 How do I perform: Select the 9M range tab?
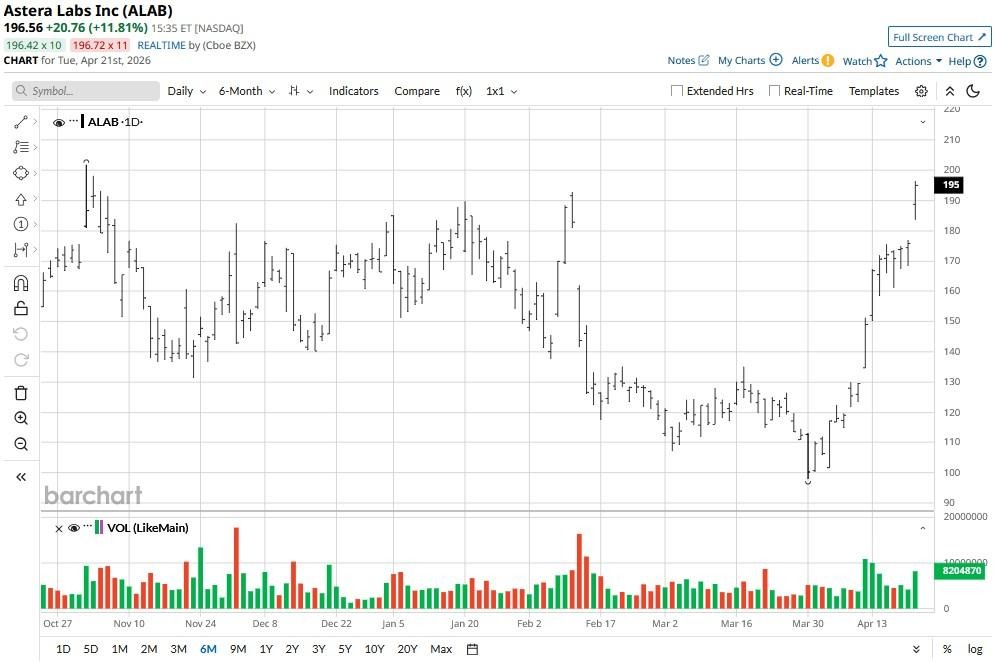click(x=238, y=649)
